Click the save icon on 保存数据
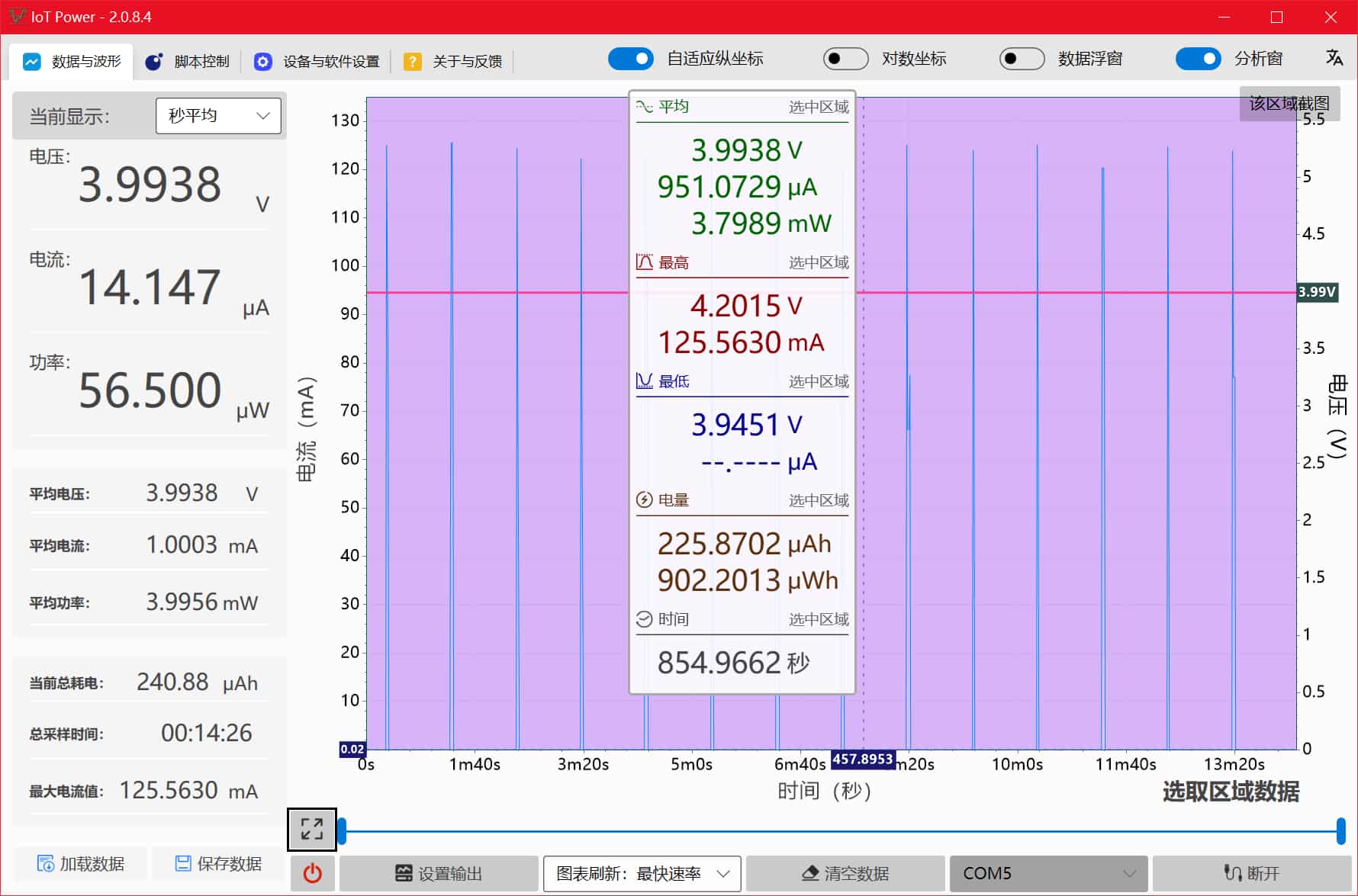The image size is (1358, 896). pos(183,863)
